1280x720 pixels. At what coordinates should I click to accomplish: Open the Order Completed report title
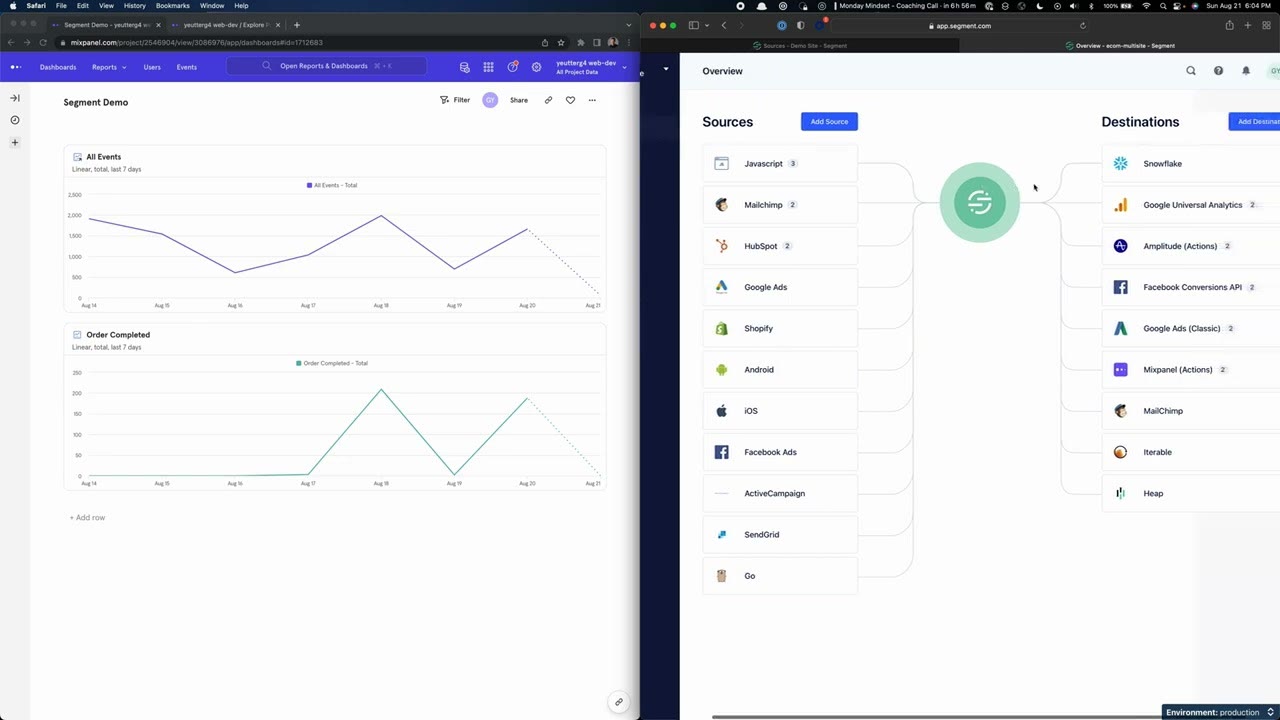(x=118, y=335)
